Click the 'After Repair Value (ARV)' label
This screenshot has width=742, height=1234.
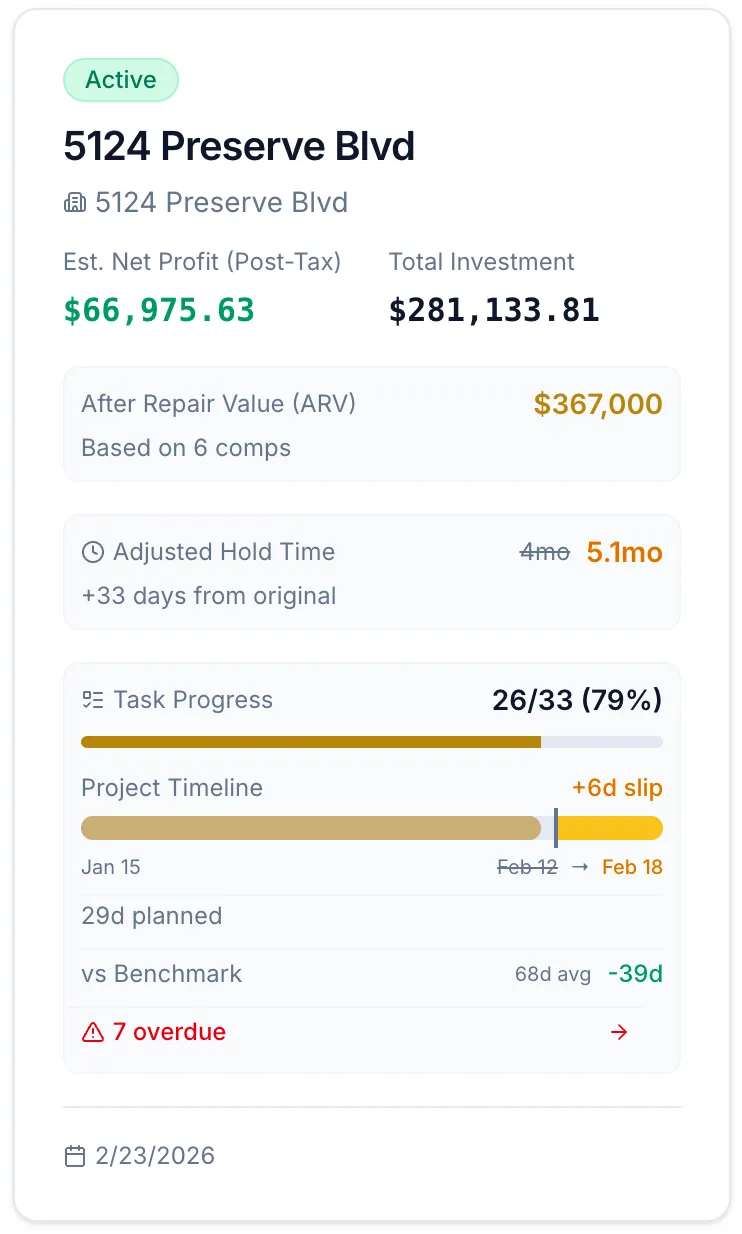point(219,404)
